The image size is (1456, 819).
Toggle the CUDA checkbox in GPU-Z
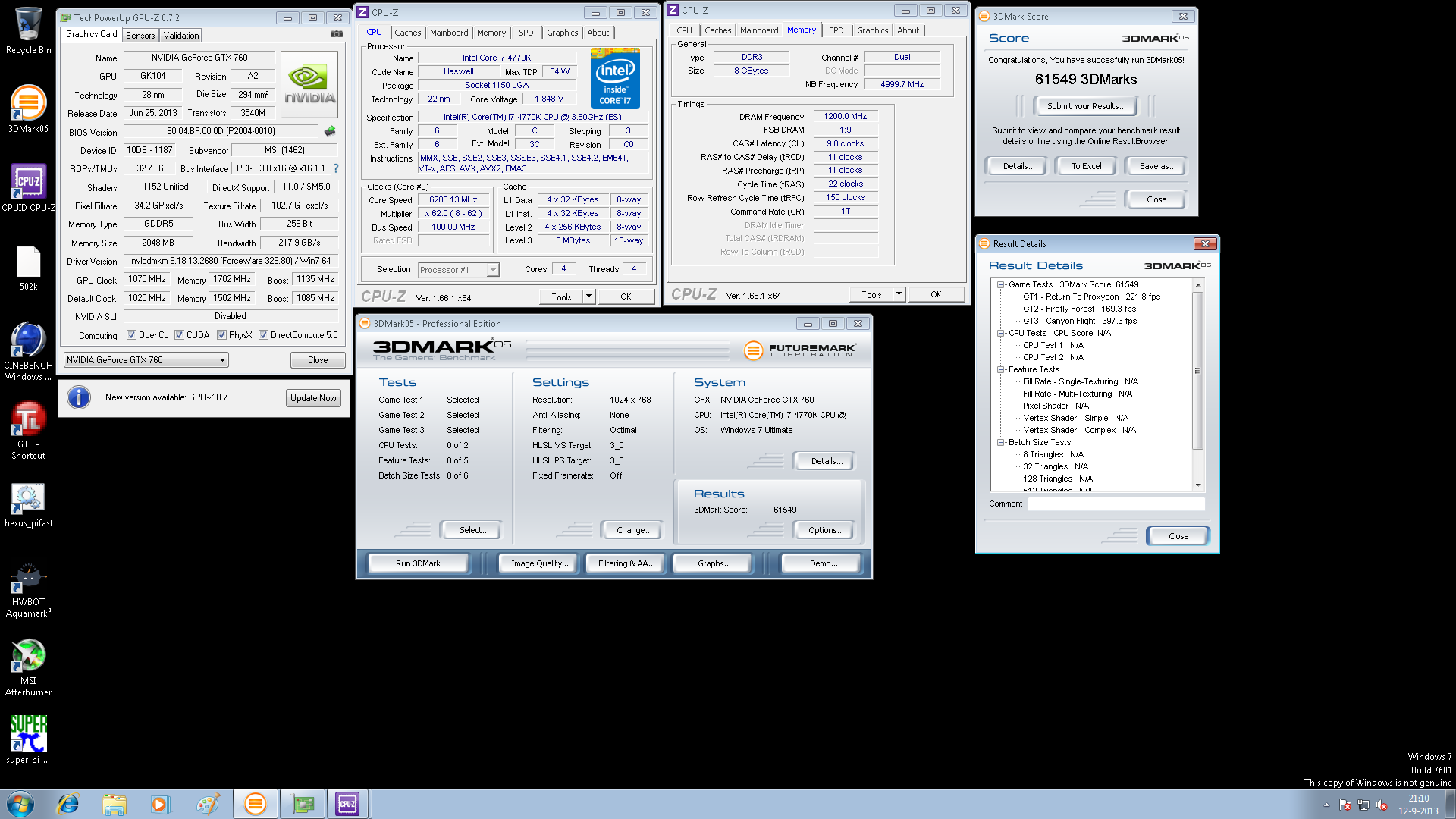179,335
